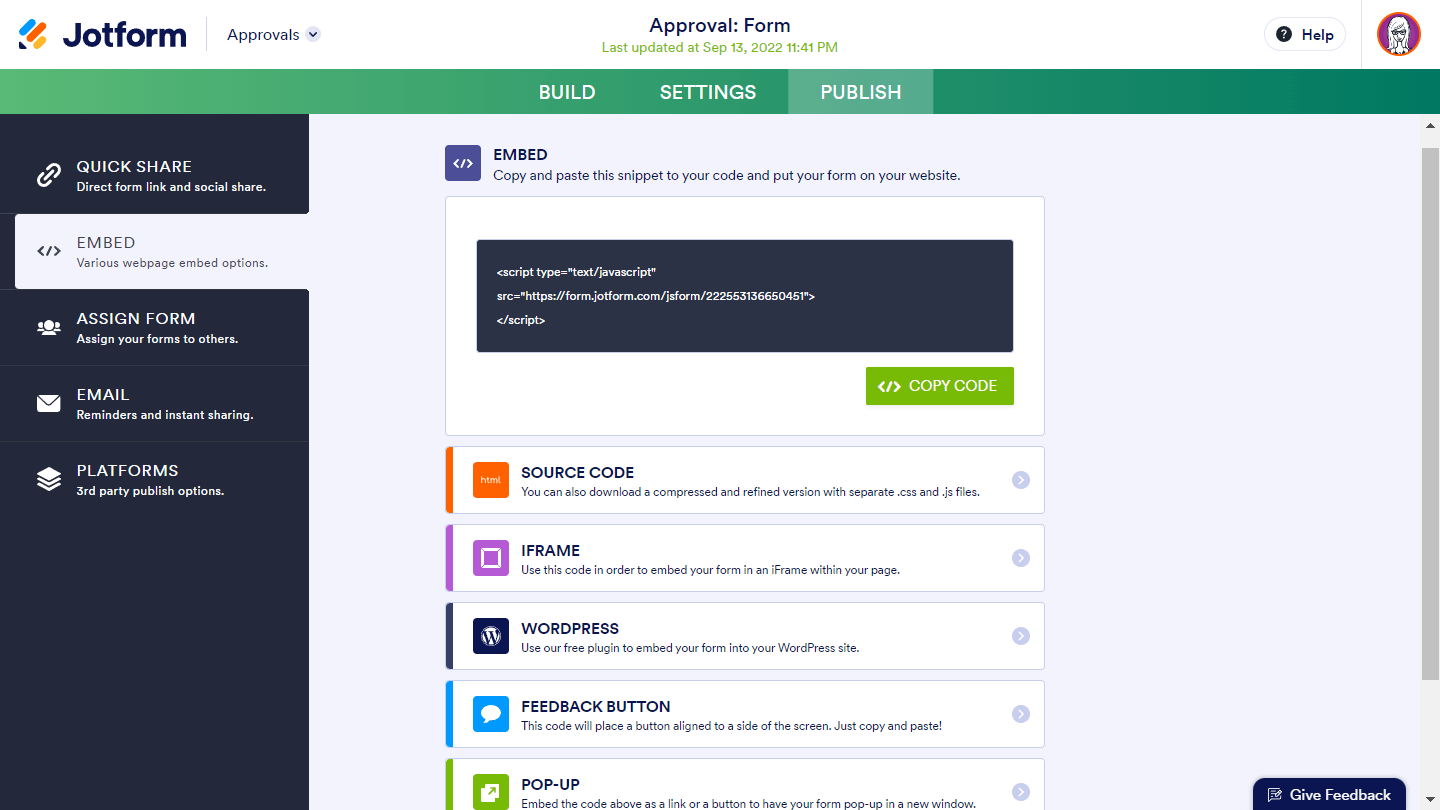Click the purple iFrame icon
Image resolution: width=1440 pixels, height=810 pixels.
click(x=491, y=558)
